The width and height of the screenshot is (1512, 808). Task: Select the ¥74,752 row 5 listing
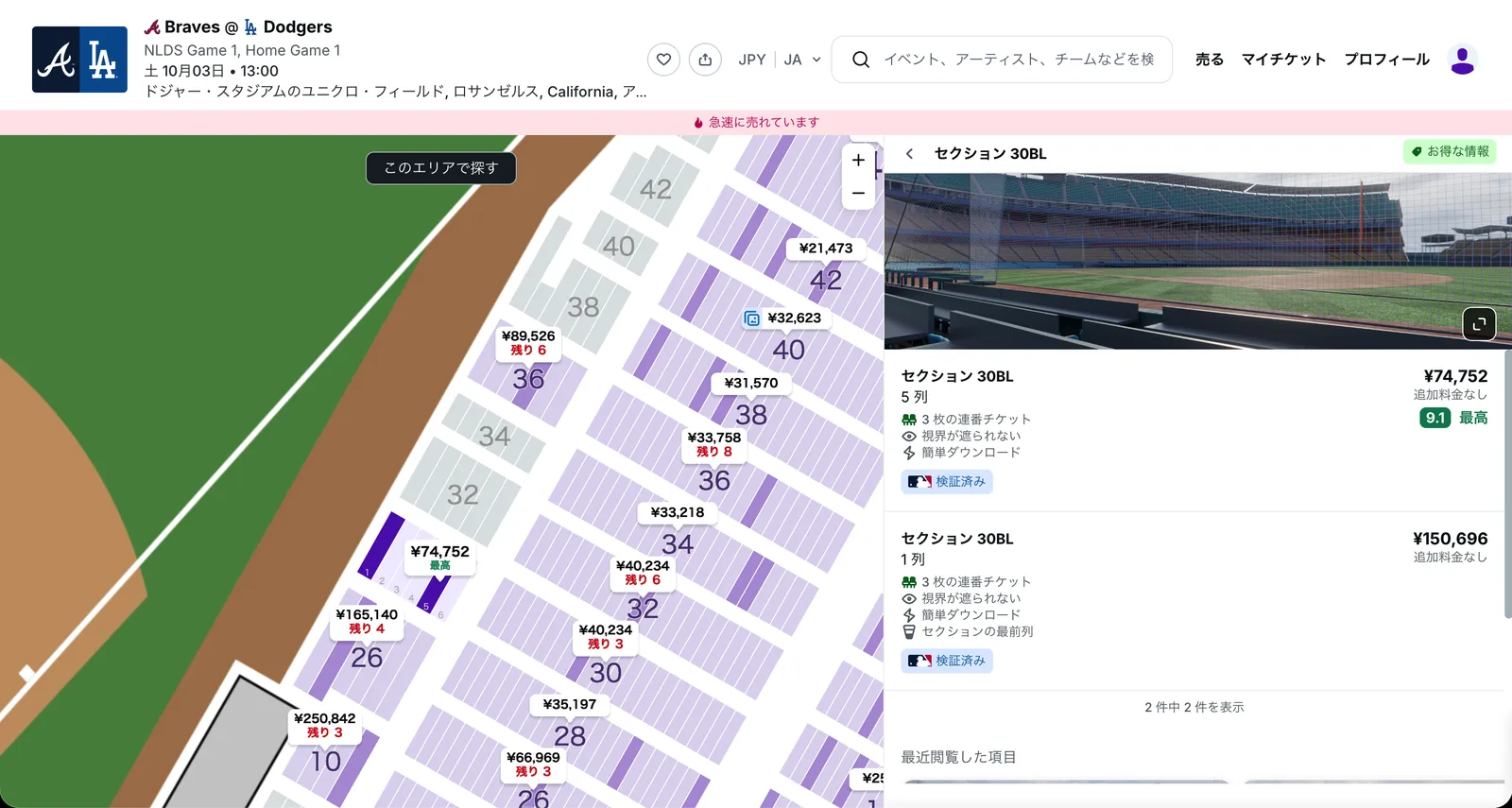[1194, 430]
